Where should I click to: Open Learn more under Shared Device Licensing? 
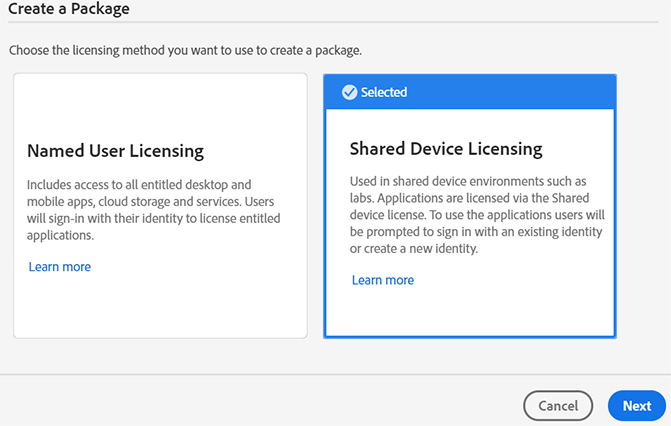(x=383, y=280)
